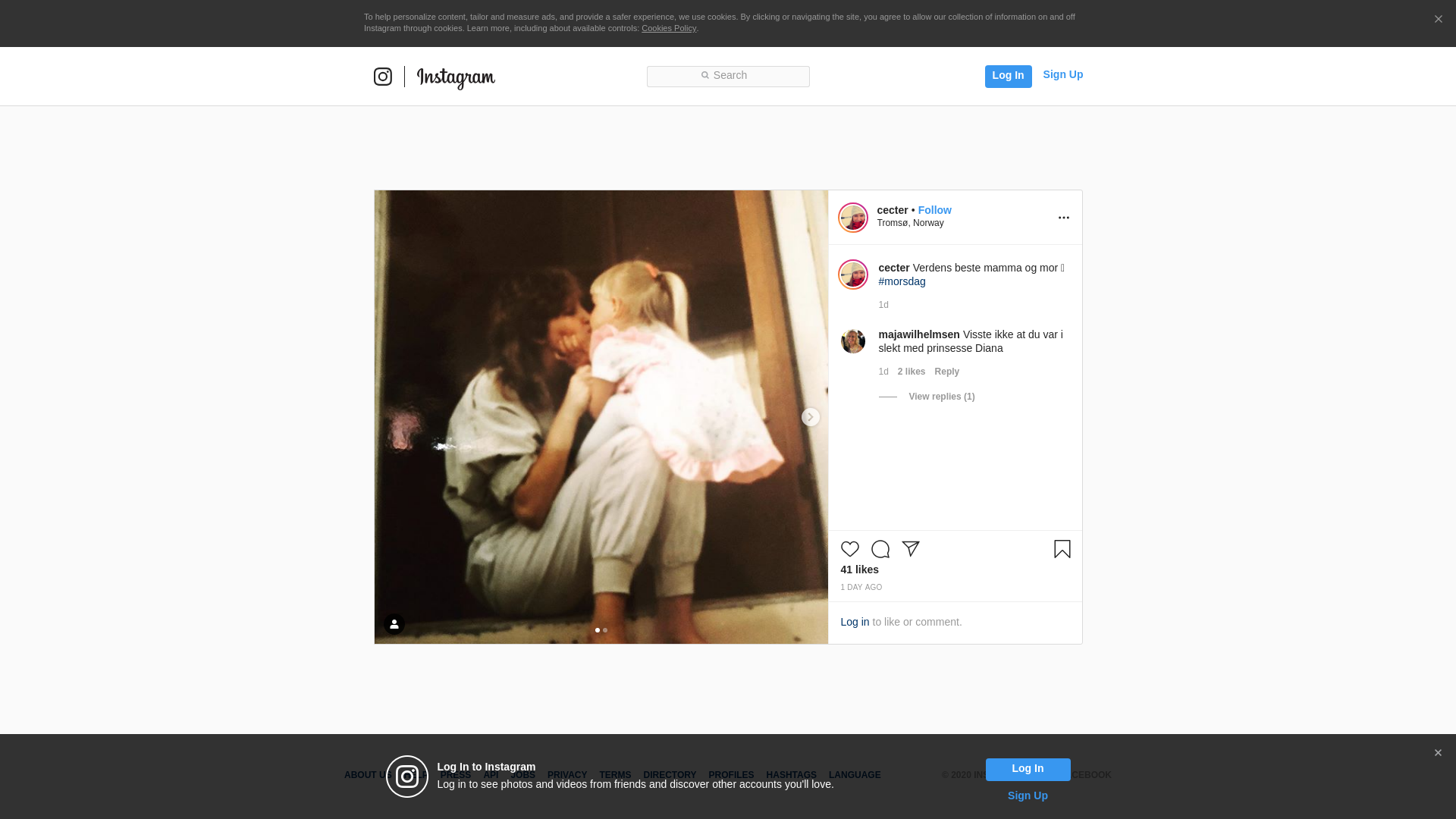The height and width of the screenshot is (819, 1456).
Task: Click Sign Up in the bottom banner
Action: click(x=1027, y=795)
